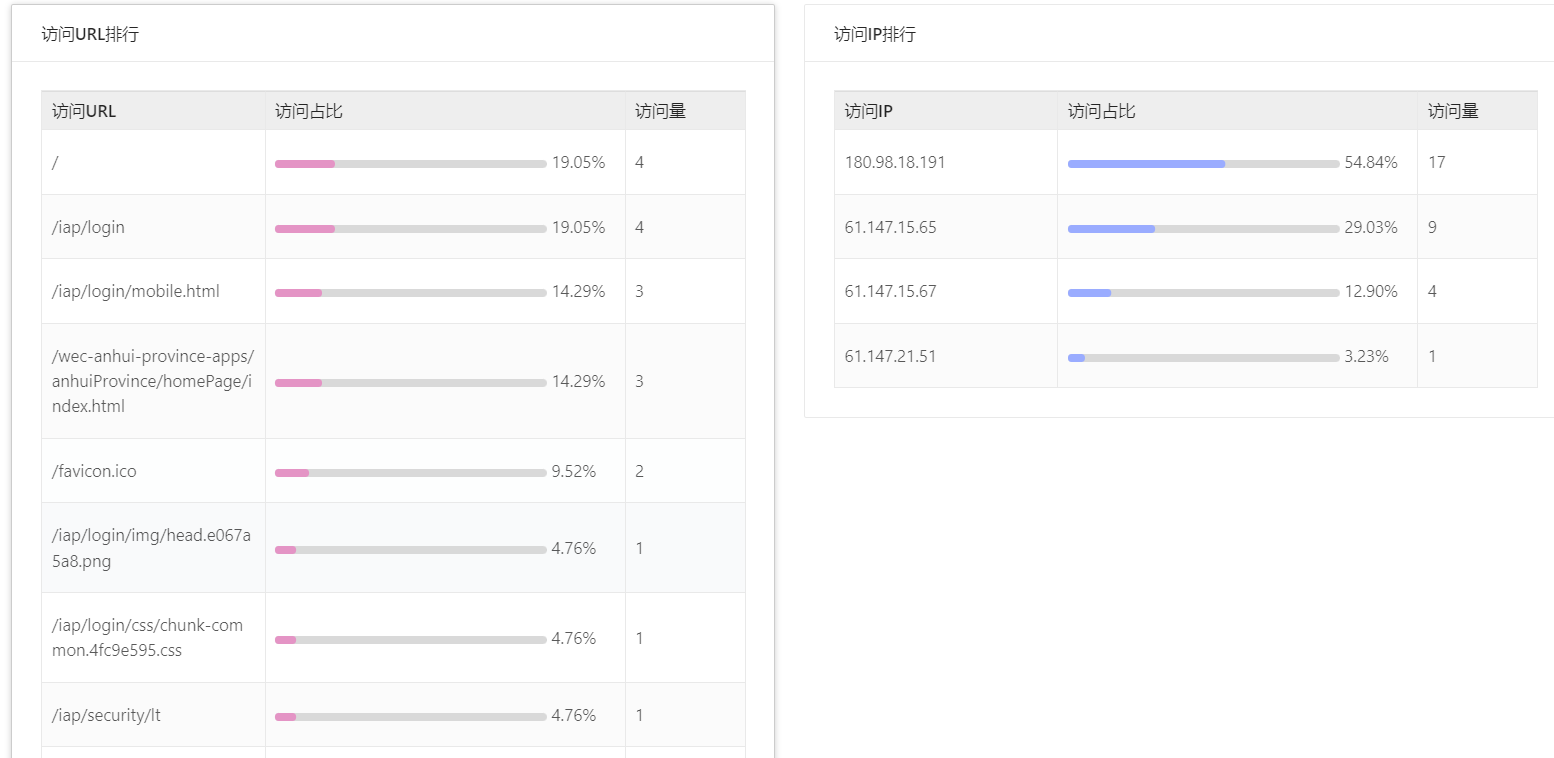
Task: Click the chunk-common.4fc9e595.css URL entry
Action: (x=147, y=638)
